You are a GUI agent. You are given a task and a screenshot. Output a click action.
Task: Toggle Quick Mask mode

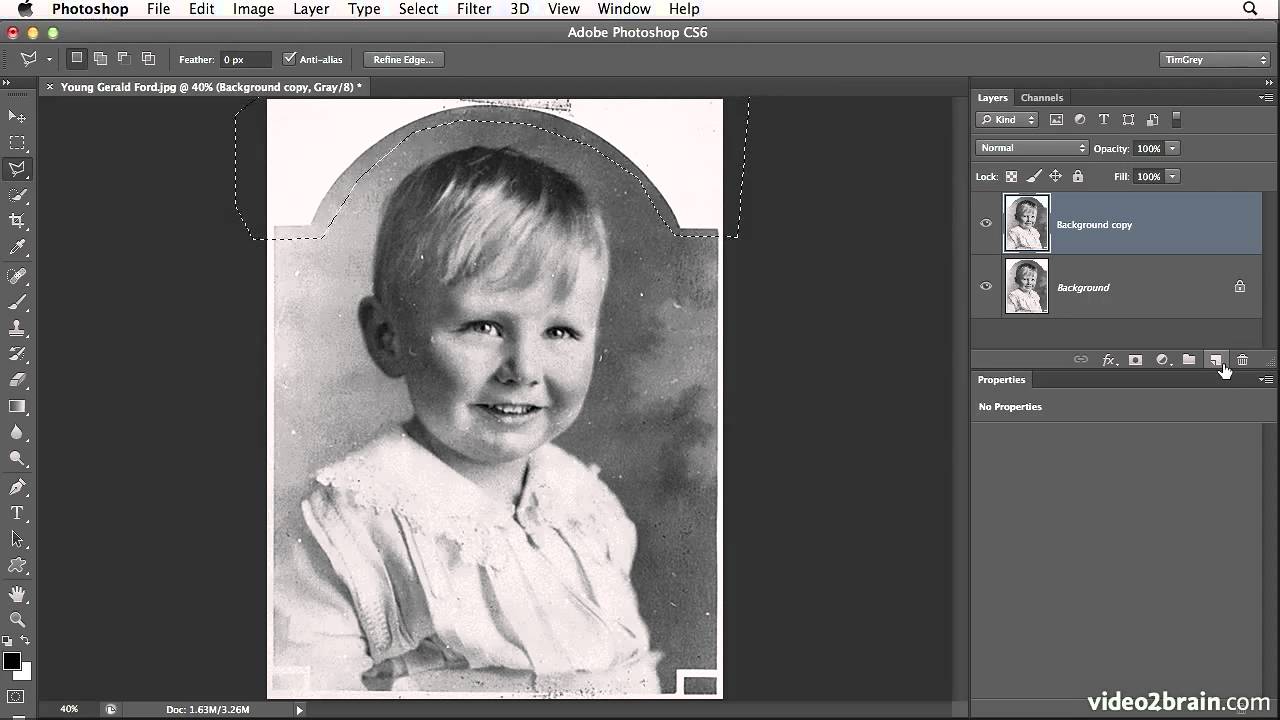17,696
